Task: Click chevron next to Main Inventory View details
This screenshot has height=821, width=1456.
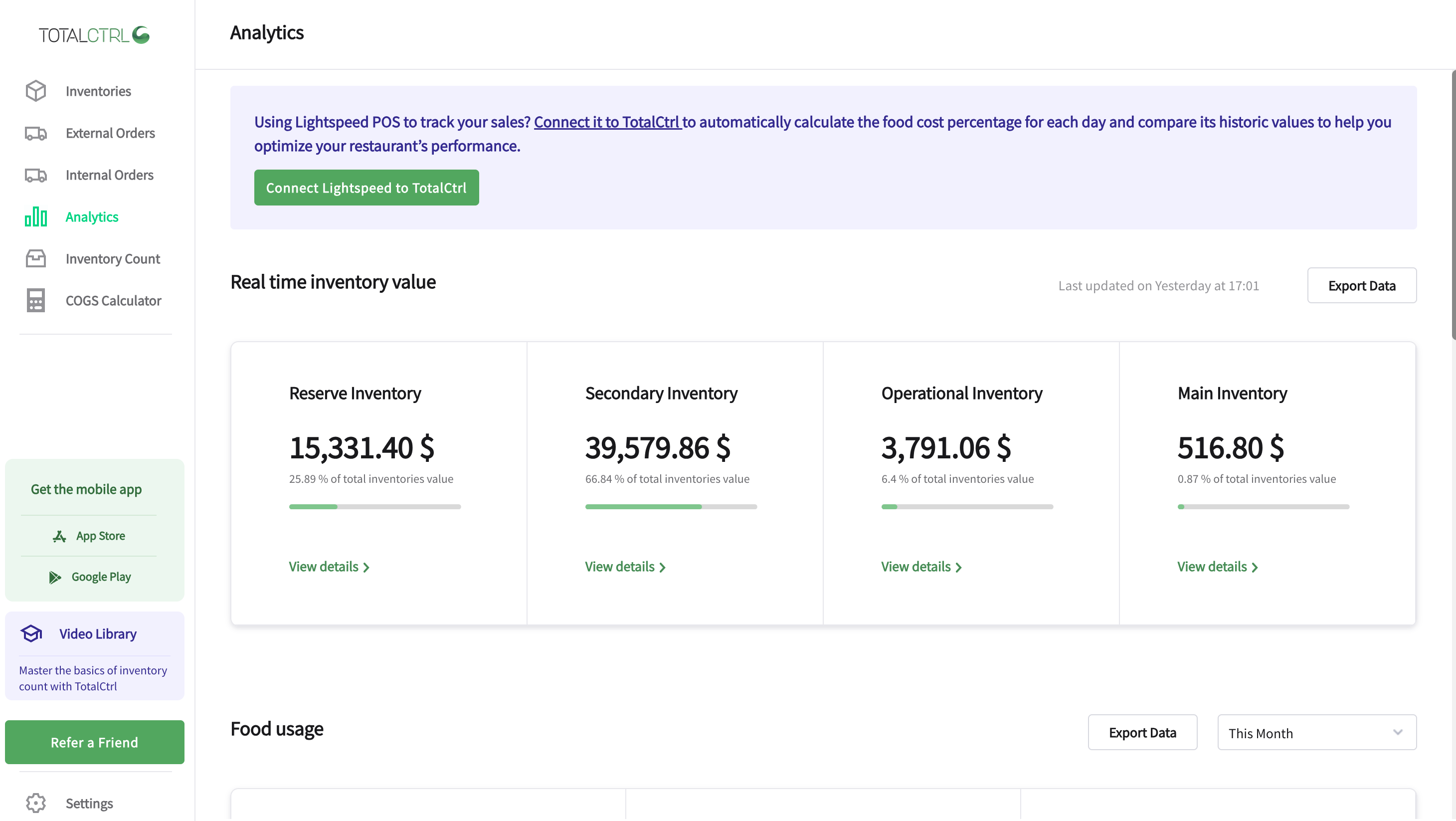Action: pos(1255,568)
